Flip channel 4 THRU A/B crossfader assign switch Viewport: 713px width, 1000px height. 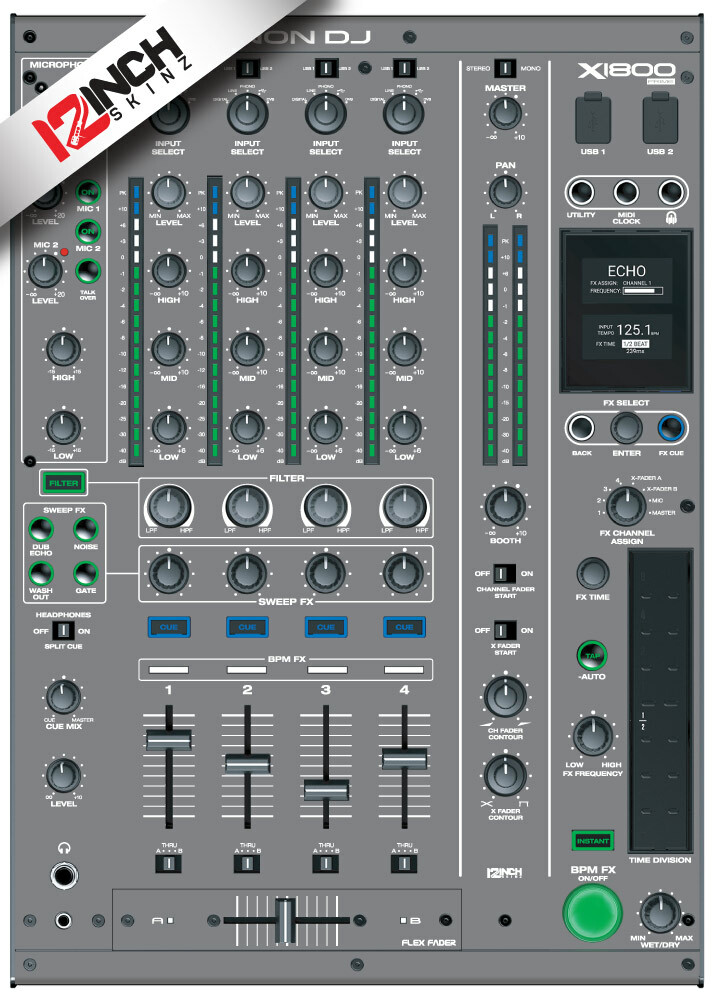coord(404,864)
